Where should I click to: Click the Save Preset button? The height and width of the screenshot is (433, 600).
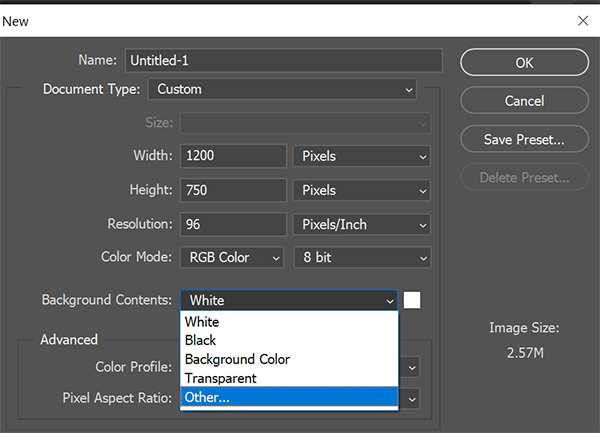click(524, 139)
